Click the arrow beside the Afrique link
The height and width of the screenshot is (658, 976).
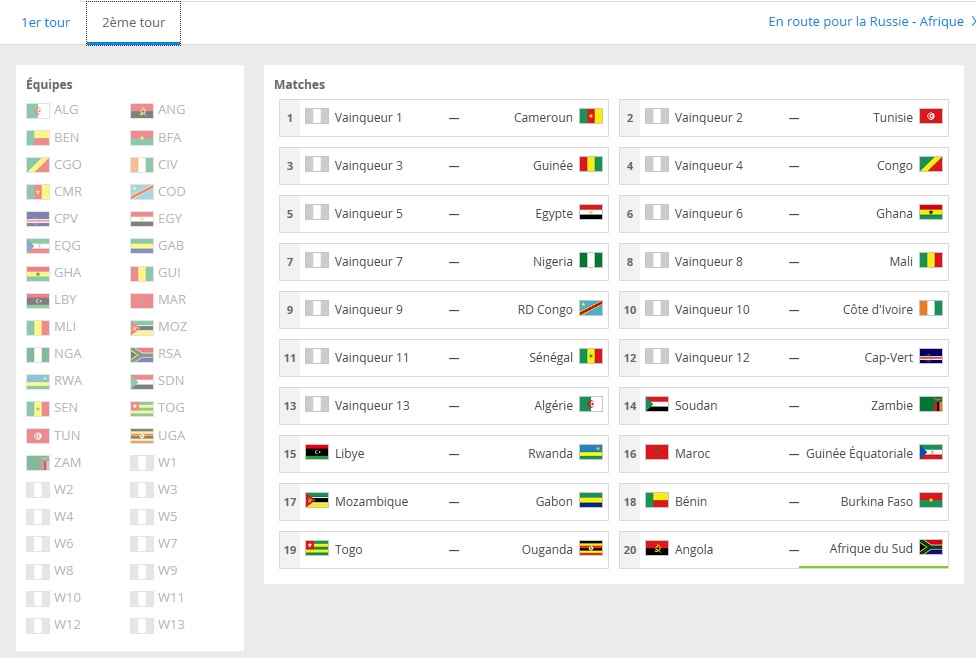[x=971, y=21]
